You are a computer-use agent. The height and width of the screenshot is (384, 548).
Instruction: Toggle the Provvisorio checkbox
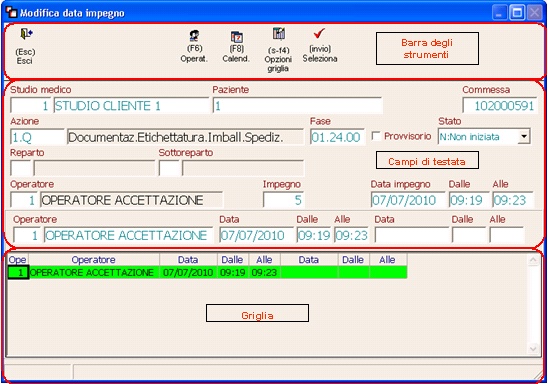tap(376, 136)
